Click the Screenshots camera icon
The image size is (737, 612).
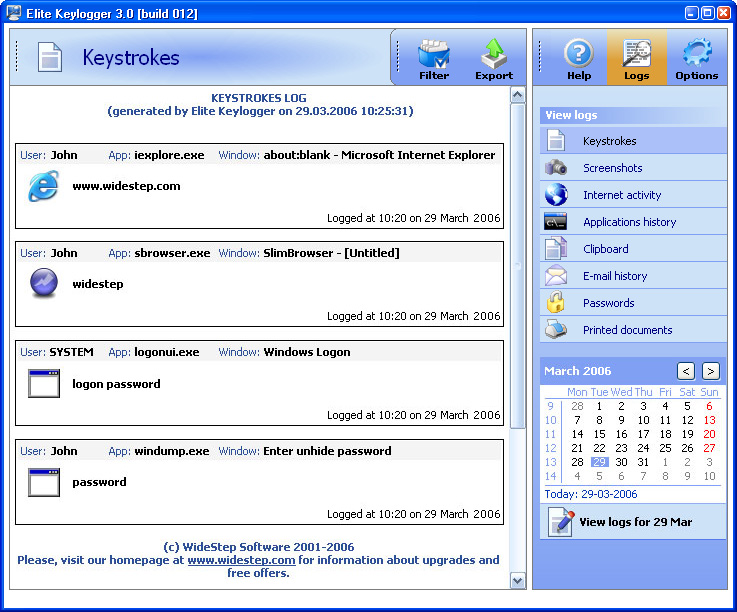tap(556, 168)
